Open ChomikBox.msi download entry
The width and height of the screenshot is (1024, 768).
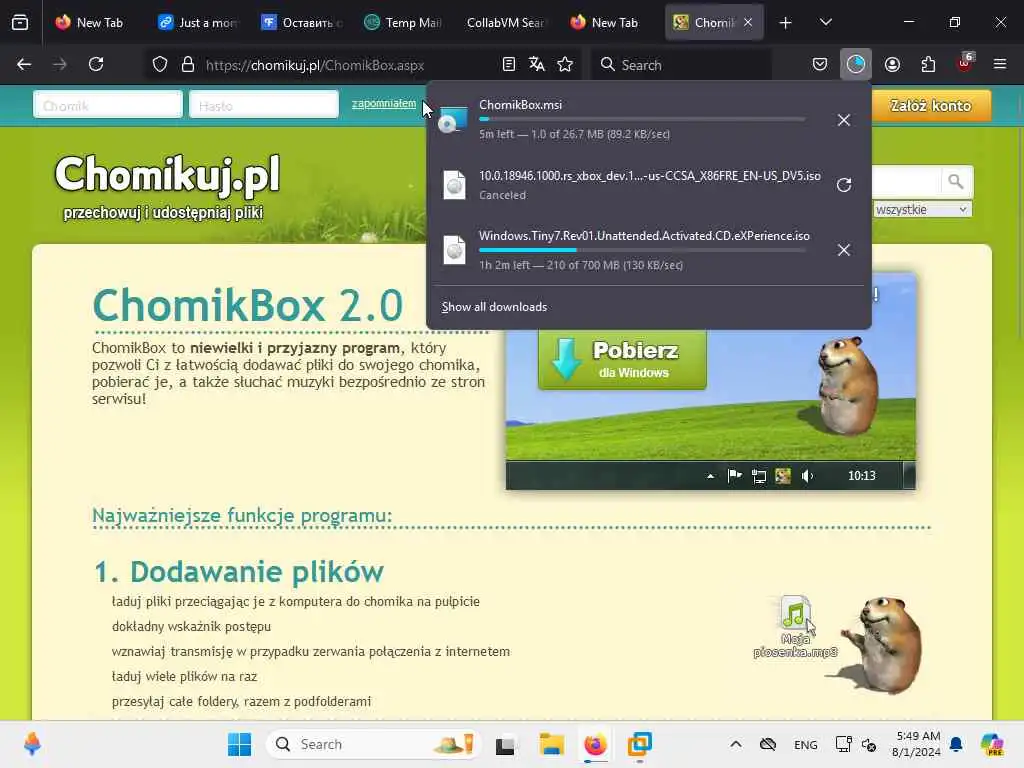pyautogui.click(x=648, y=119)
